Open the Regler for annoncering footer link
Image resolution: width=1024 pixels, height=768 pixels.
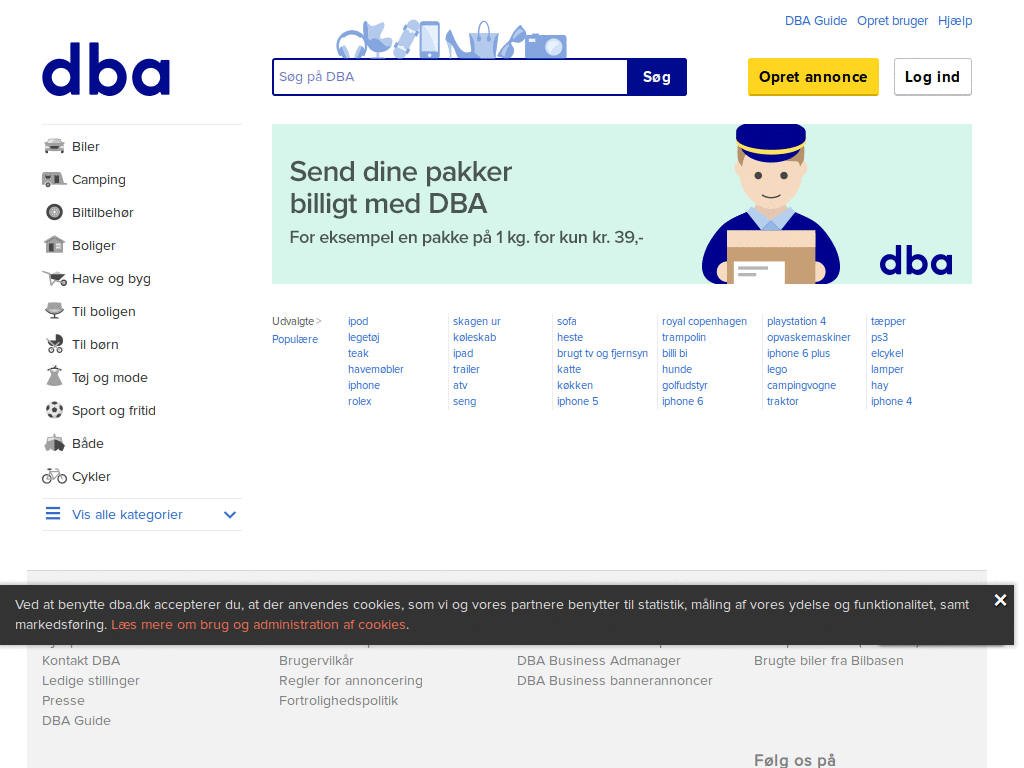[351, 680]
